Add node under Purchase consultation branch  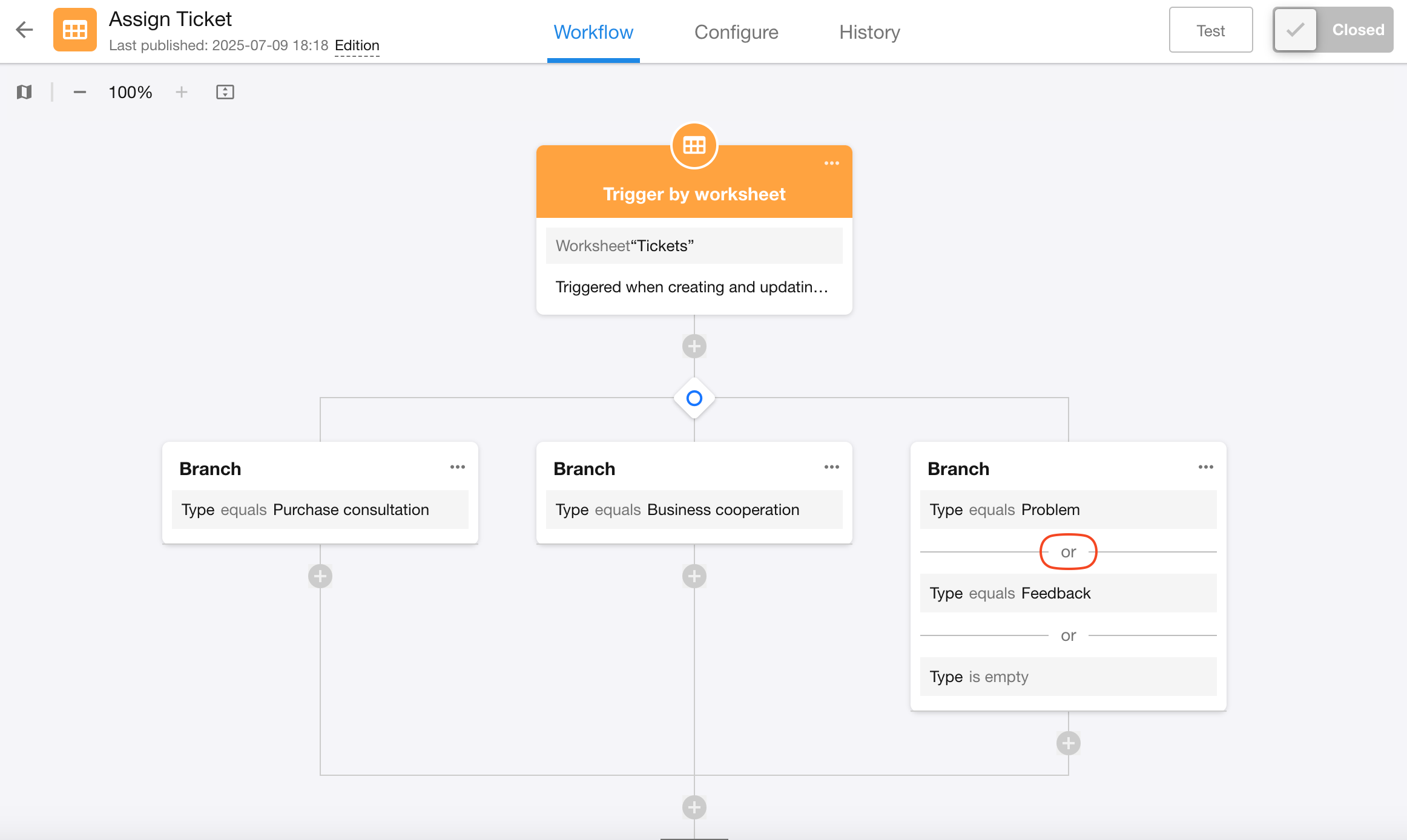click(x=320, y=576)
